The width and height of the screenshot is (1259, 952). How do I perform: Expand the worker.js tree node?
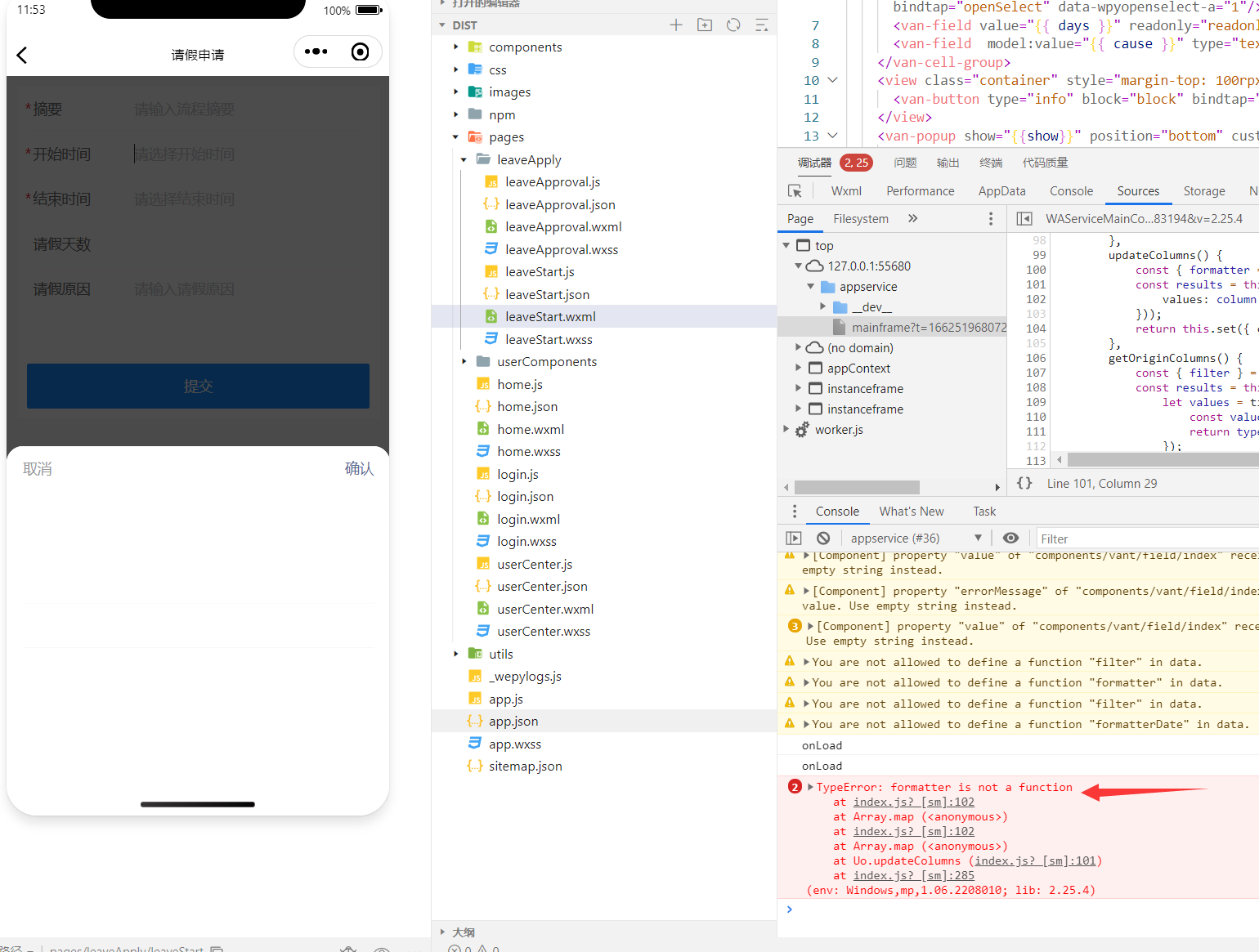pos(786,429)
